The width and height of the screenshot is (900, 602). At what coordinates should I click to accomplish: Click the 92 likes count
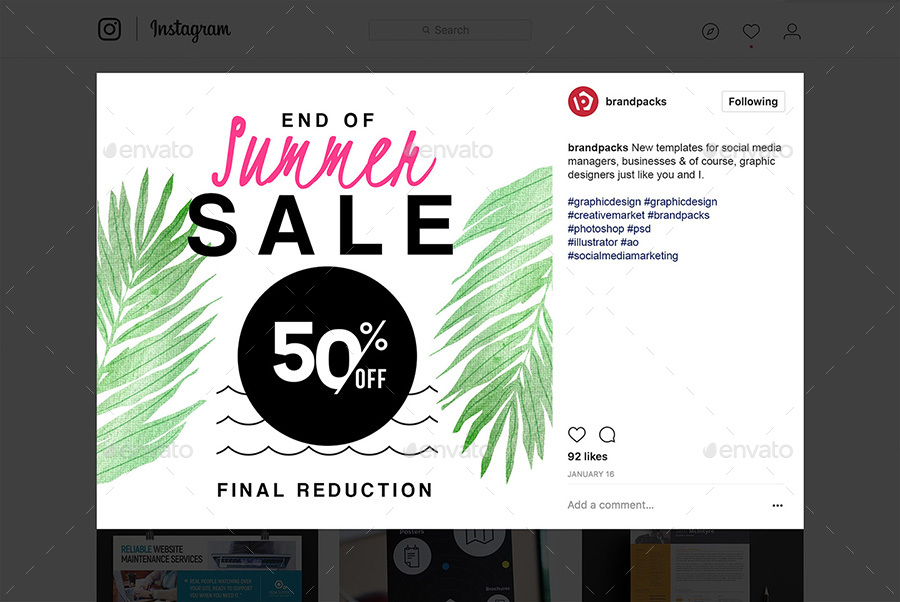pos(587,456)
